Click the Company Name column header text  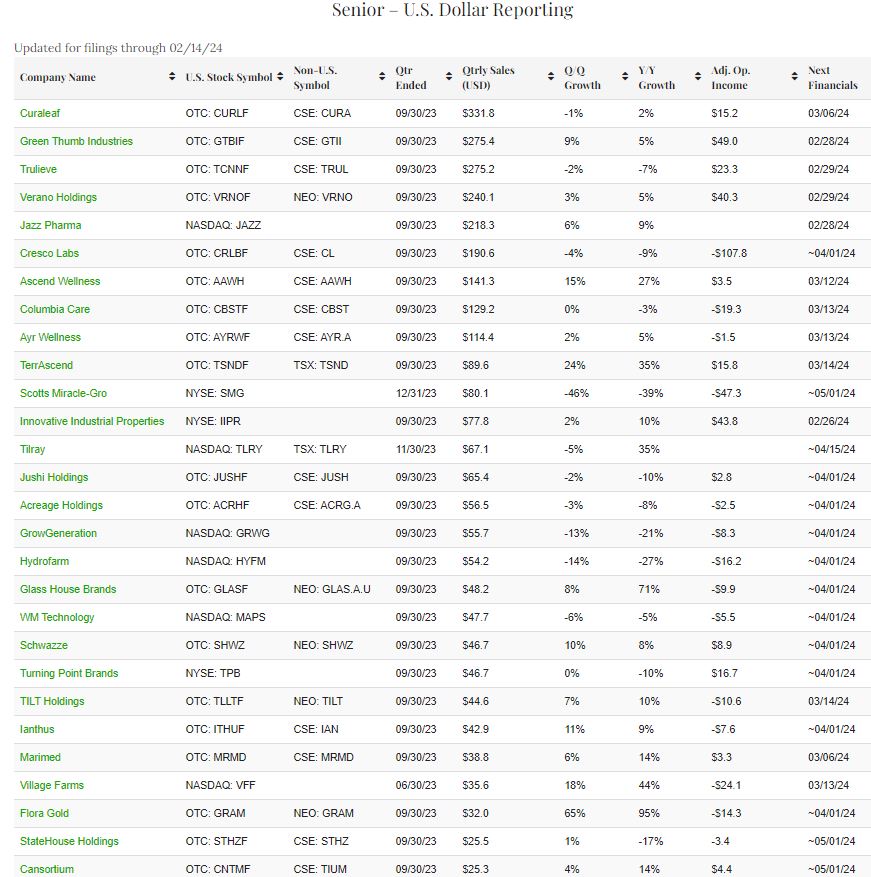pyautogui.click(x=58, y=78)
